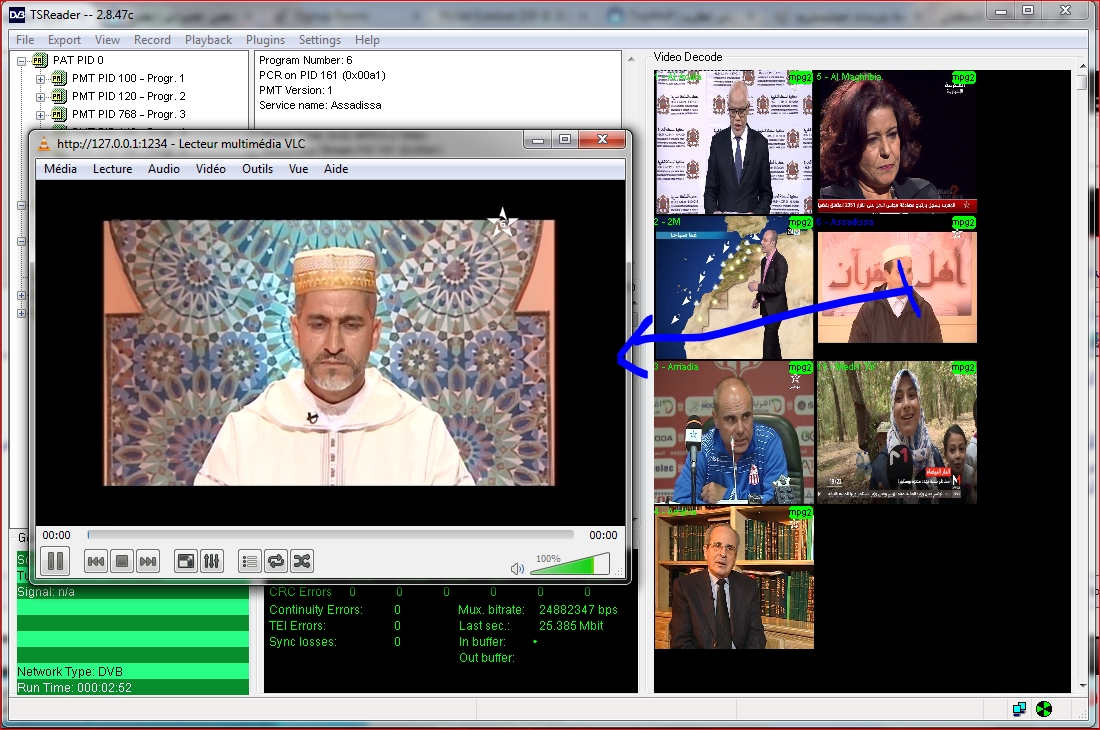Select the PMT PID 120 - Progr. 2 item
The height and width of the screenshot is (730, 1100).
coord(128,96)
